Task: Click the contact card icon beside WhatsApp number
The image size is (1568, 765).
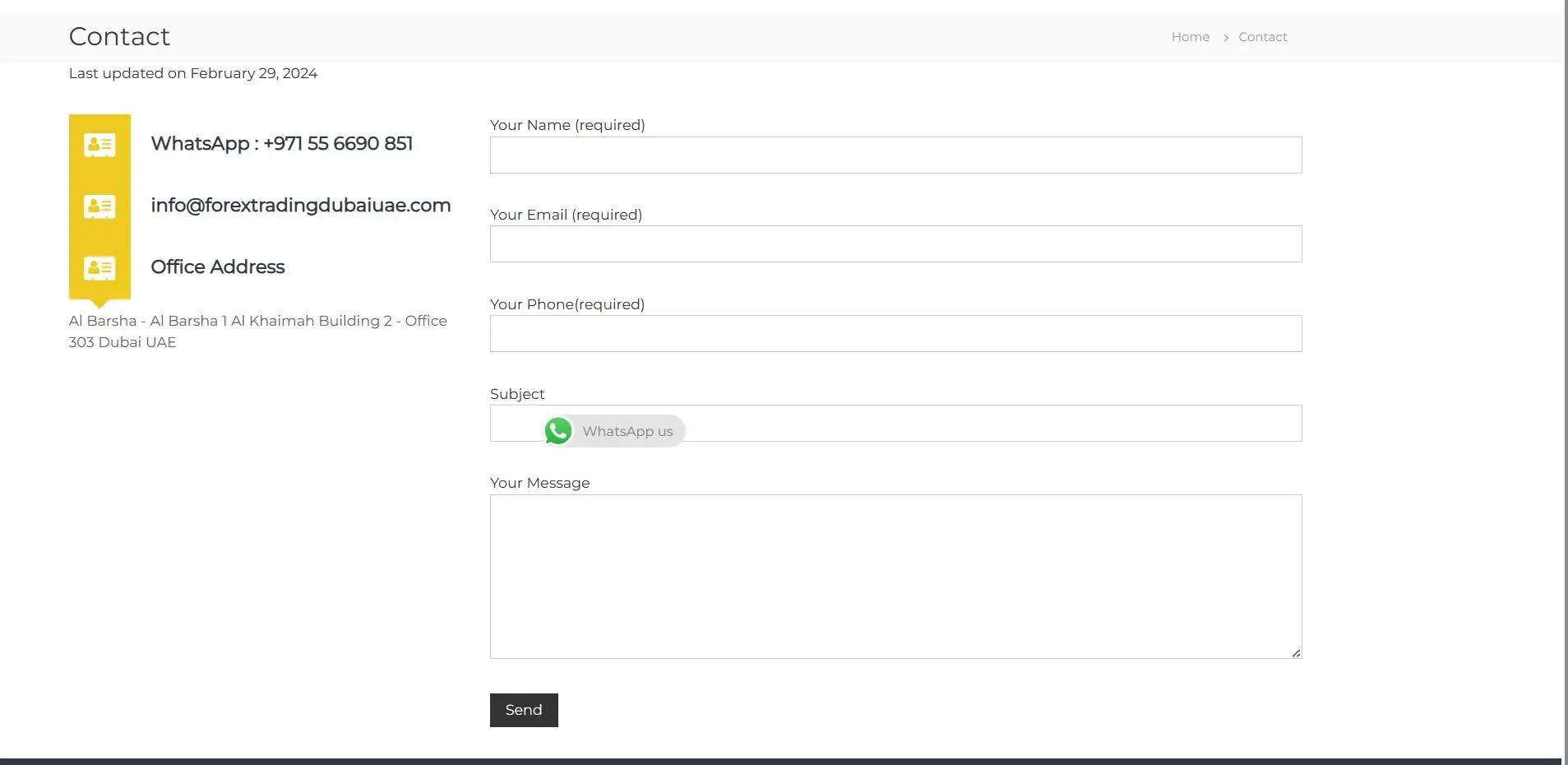Action: (x=99, y=145)
